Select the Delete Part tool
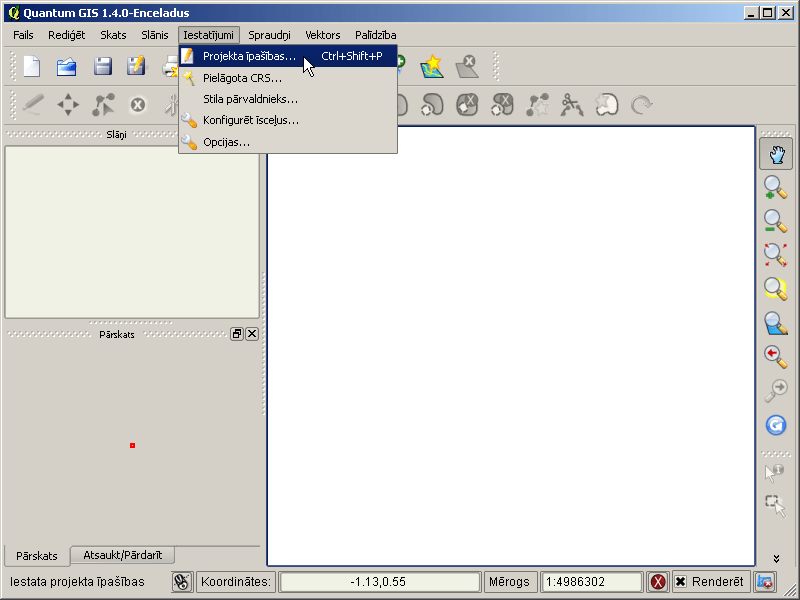800x600 pixels. 502,105
